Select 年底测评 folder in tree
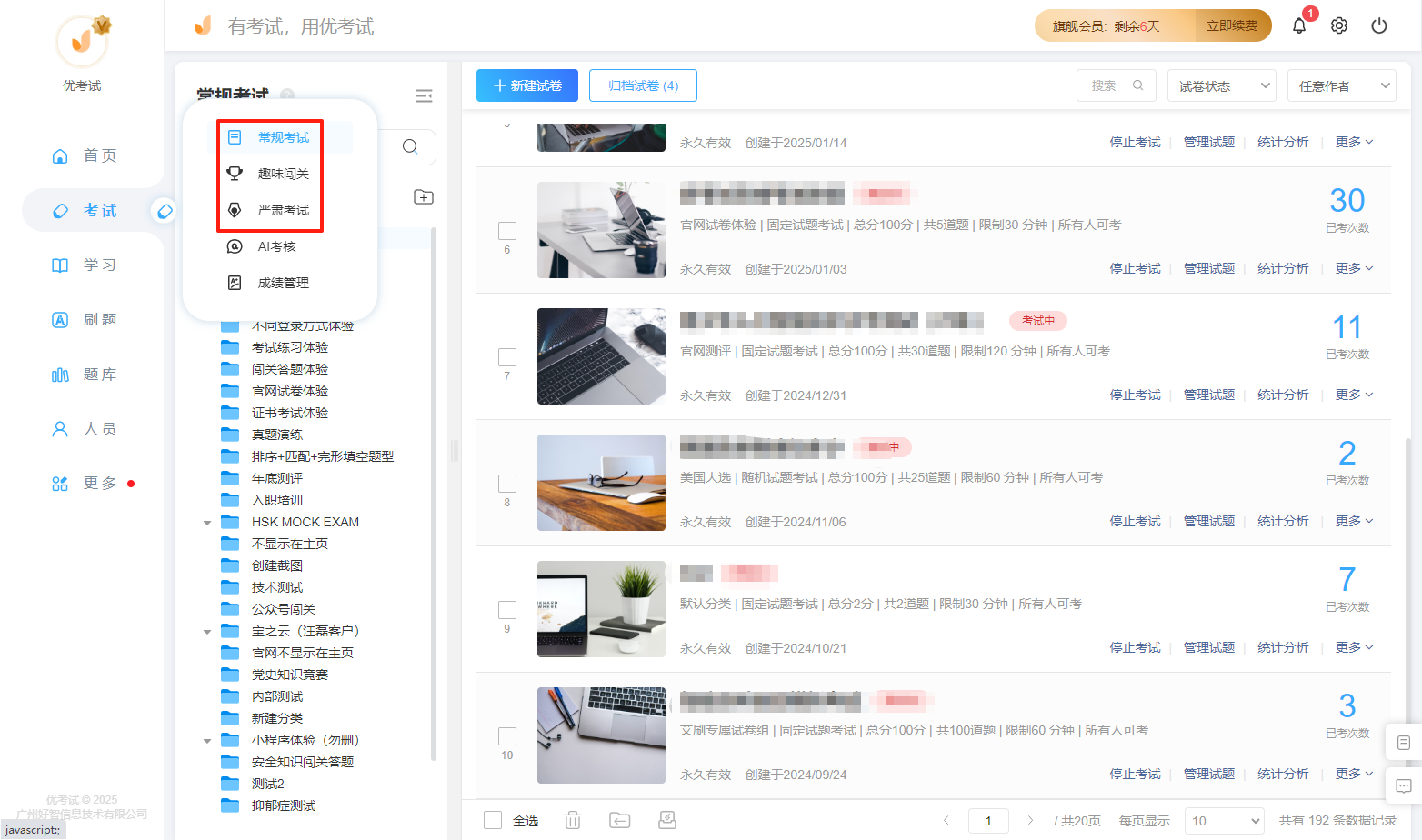 pyautogui.click(x=276, y=478)
